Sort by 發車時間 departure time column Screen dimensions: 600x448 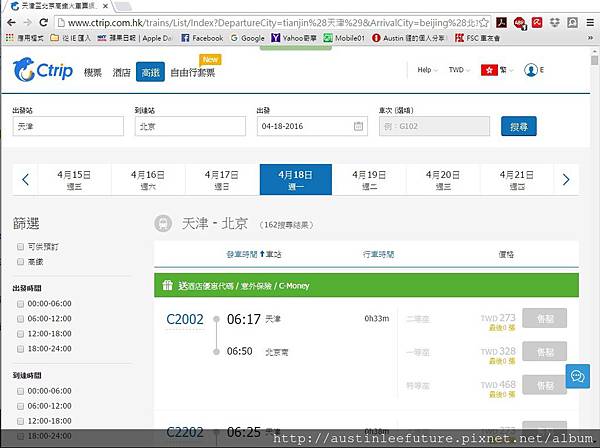[x=242, y=254]
